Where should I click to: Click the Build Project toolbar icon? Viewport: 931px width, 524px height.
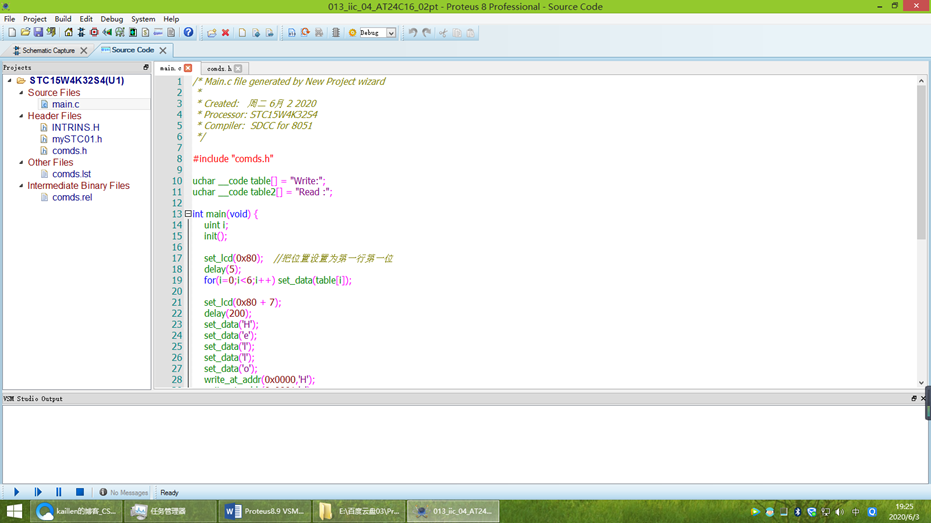pyautogui.click(x=292, y=33)
